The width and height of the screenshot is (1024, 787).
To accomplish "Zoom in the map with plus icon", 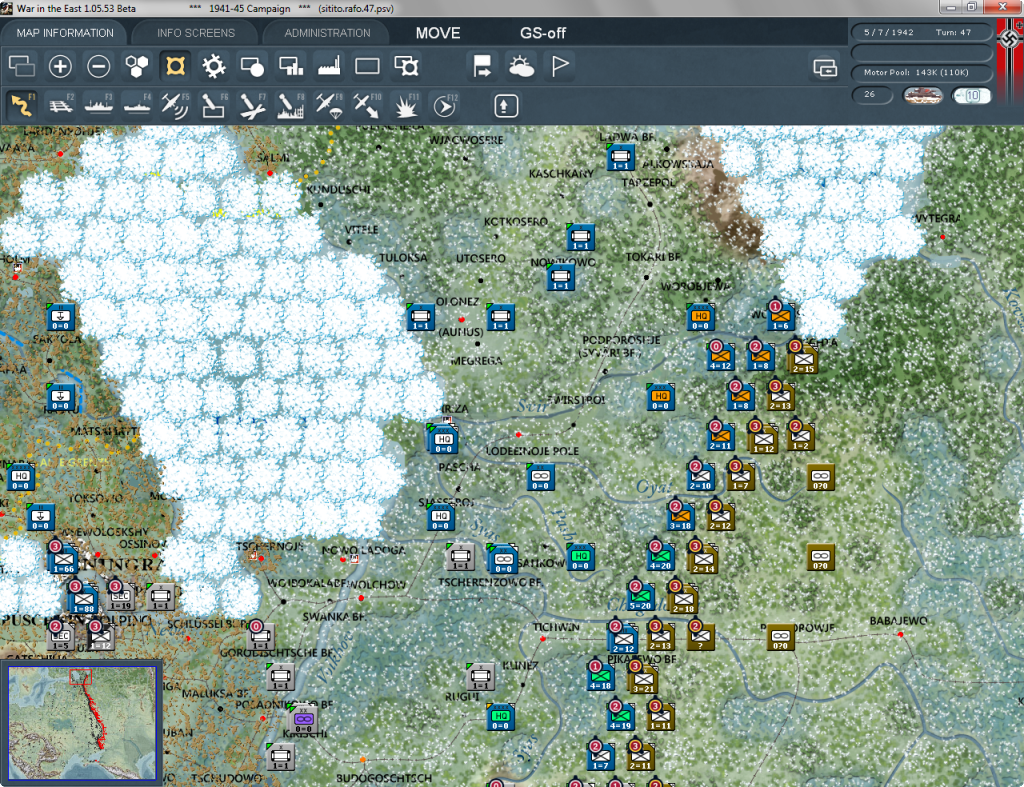I will point(60,66).
